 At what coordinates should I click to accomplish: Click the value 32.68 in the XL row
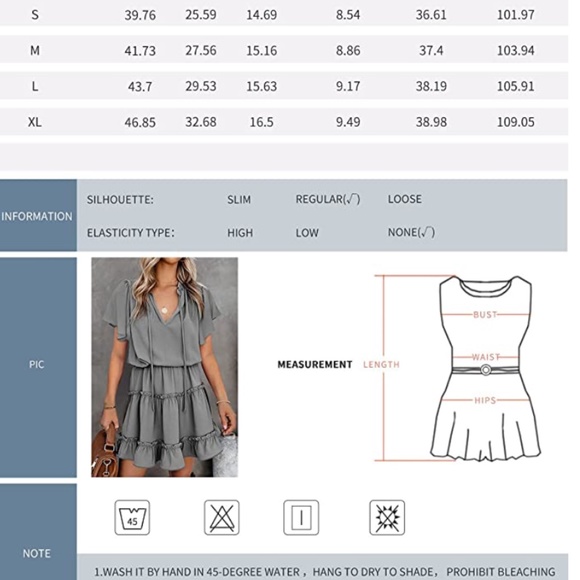pyautogui.click(x=201, y=122)
